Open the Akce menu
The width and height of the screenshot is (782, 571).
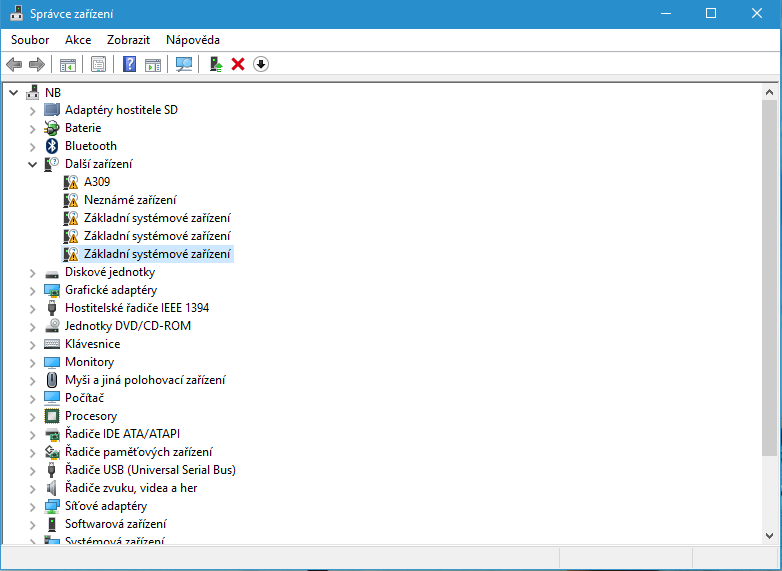coord(78,40)
